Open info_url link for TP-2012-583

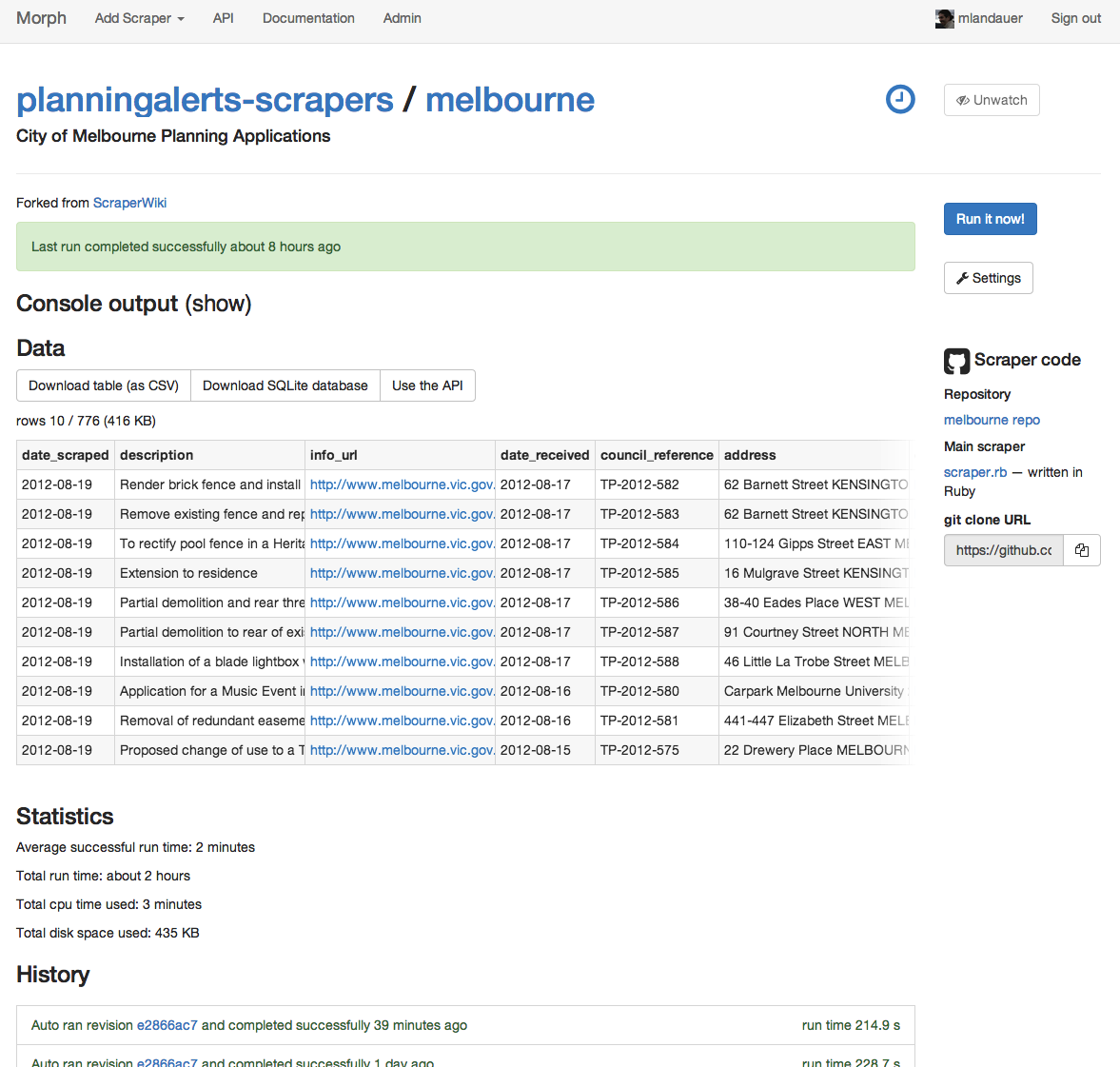[403, 514]
